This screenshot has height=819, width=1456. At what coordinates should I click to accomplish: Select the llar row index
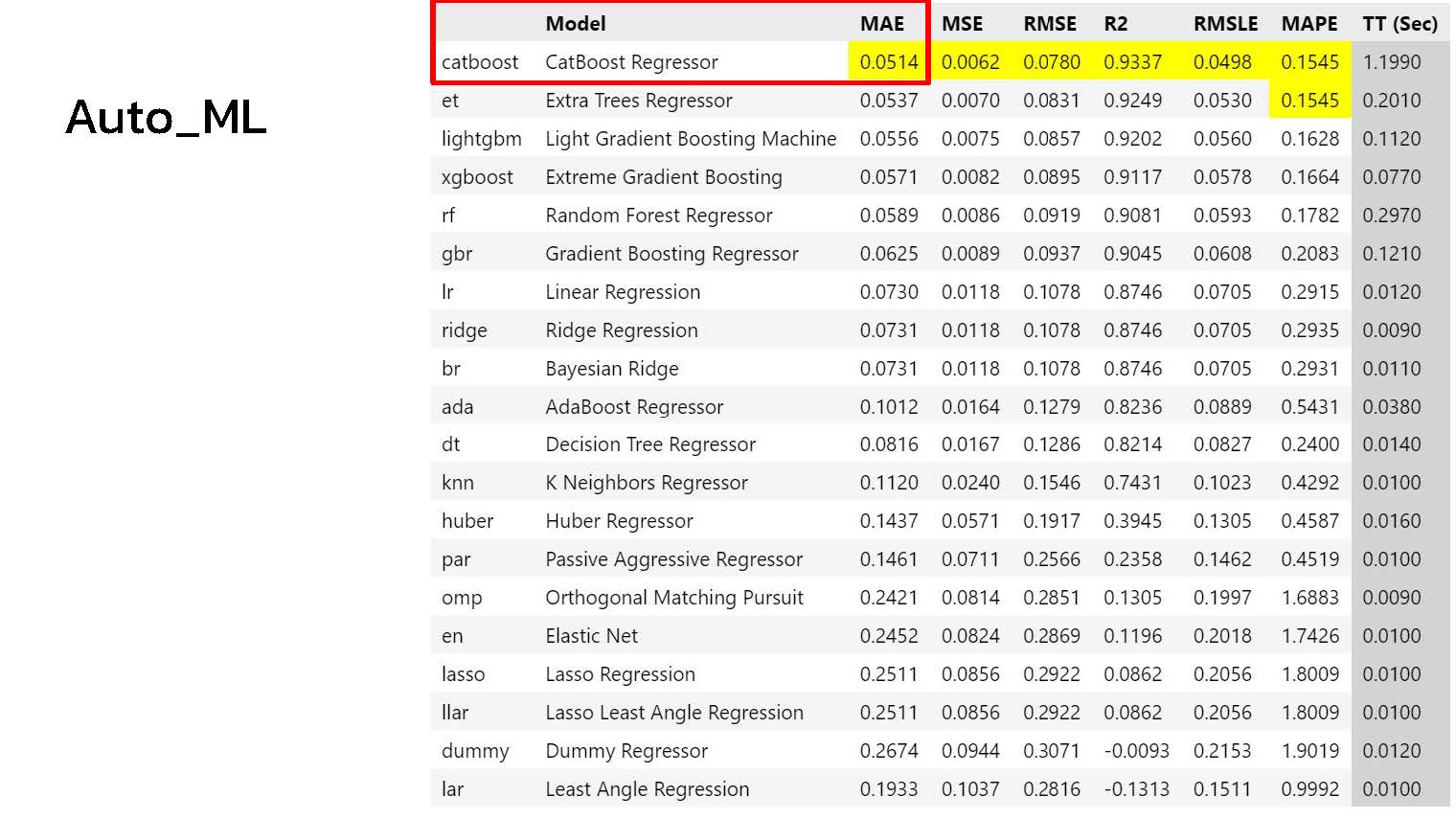pos(455,713)
